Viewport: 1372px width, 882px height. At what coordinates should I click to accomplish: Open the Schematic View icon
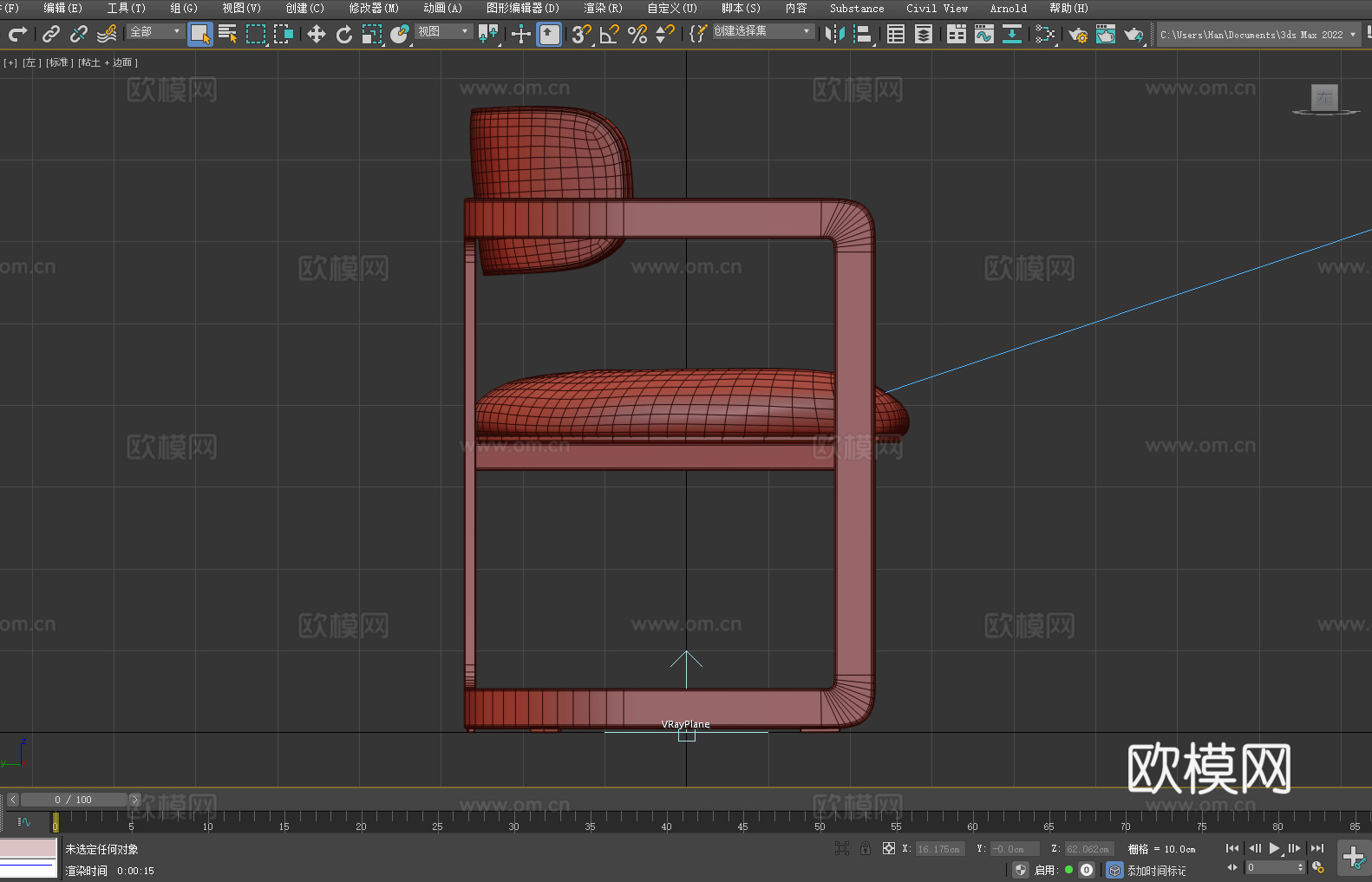(x=1012, y=34)
